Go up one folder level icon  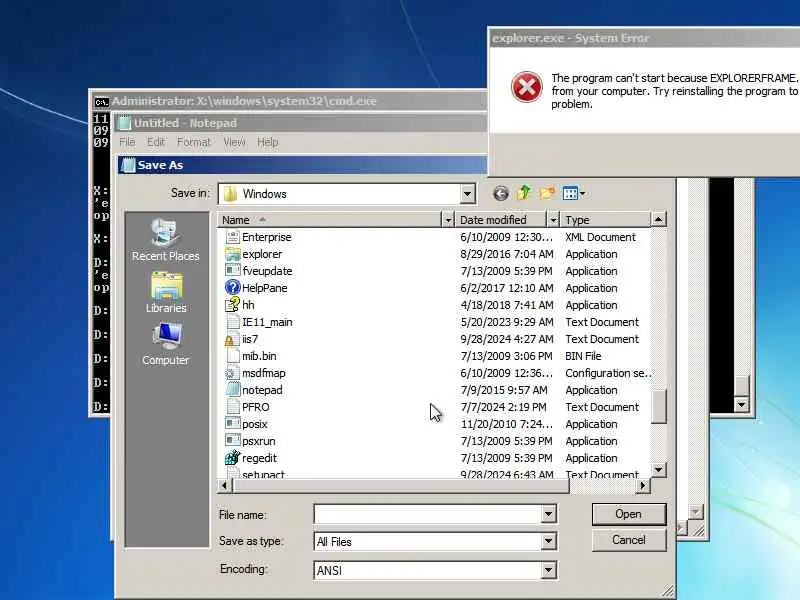[x=524, y=193]
